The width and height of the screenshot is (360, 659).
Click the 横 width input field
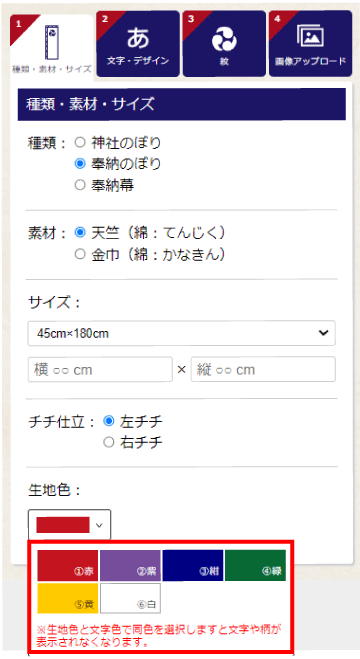[100, 369]
